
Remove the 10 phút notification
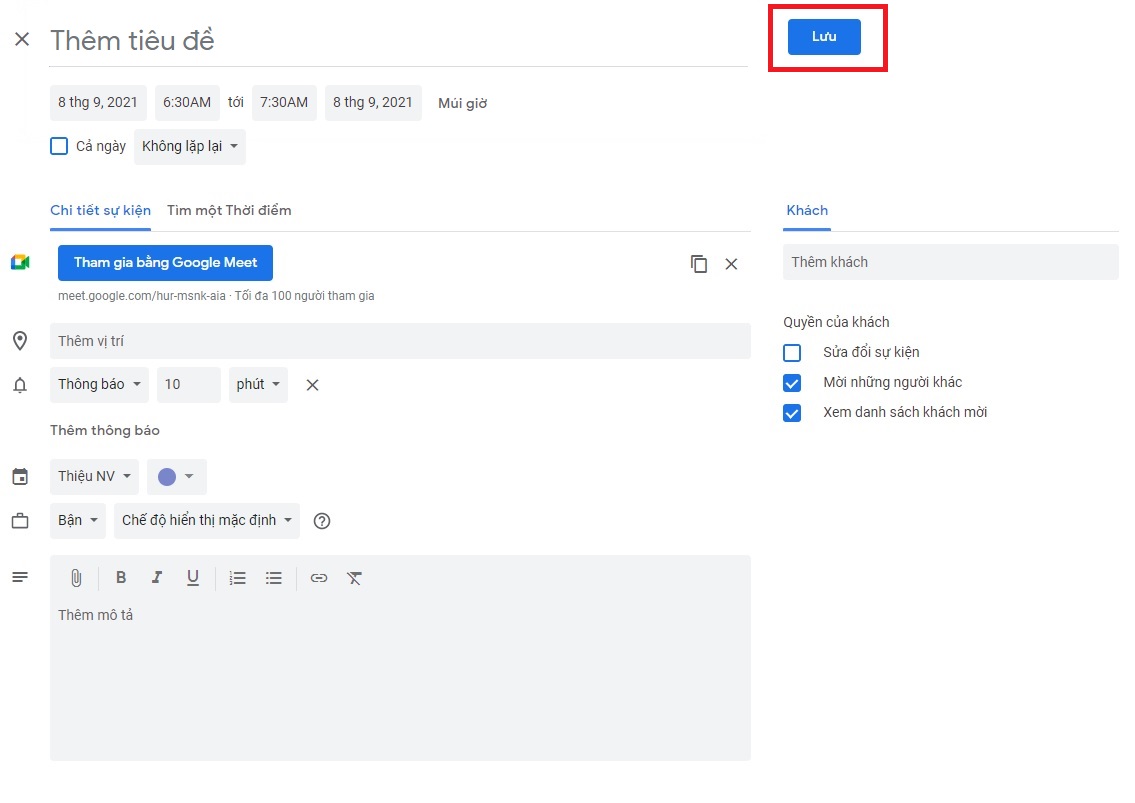pyautogui.click(x=313, y=385)
